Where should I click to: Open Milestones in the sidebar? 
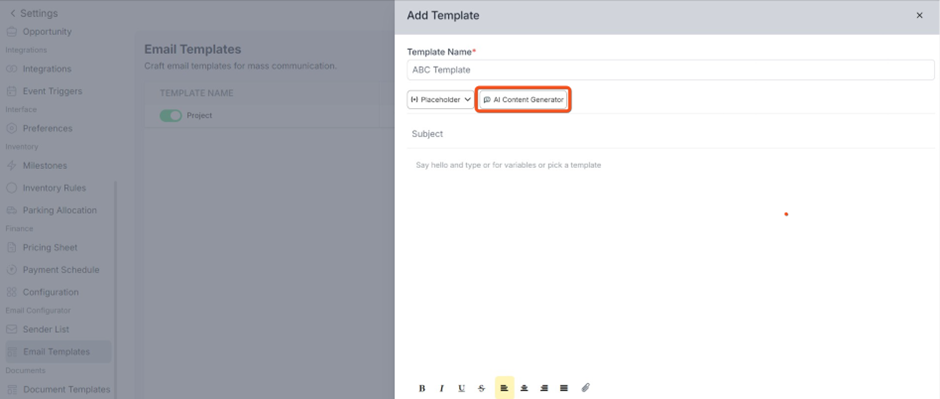tap(45, 165)
